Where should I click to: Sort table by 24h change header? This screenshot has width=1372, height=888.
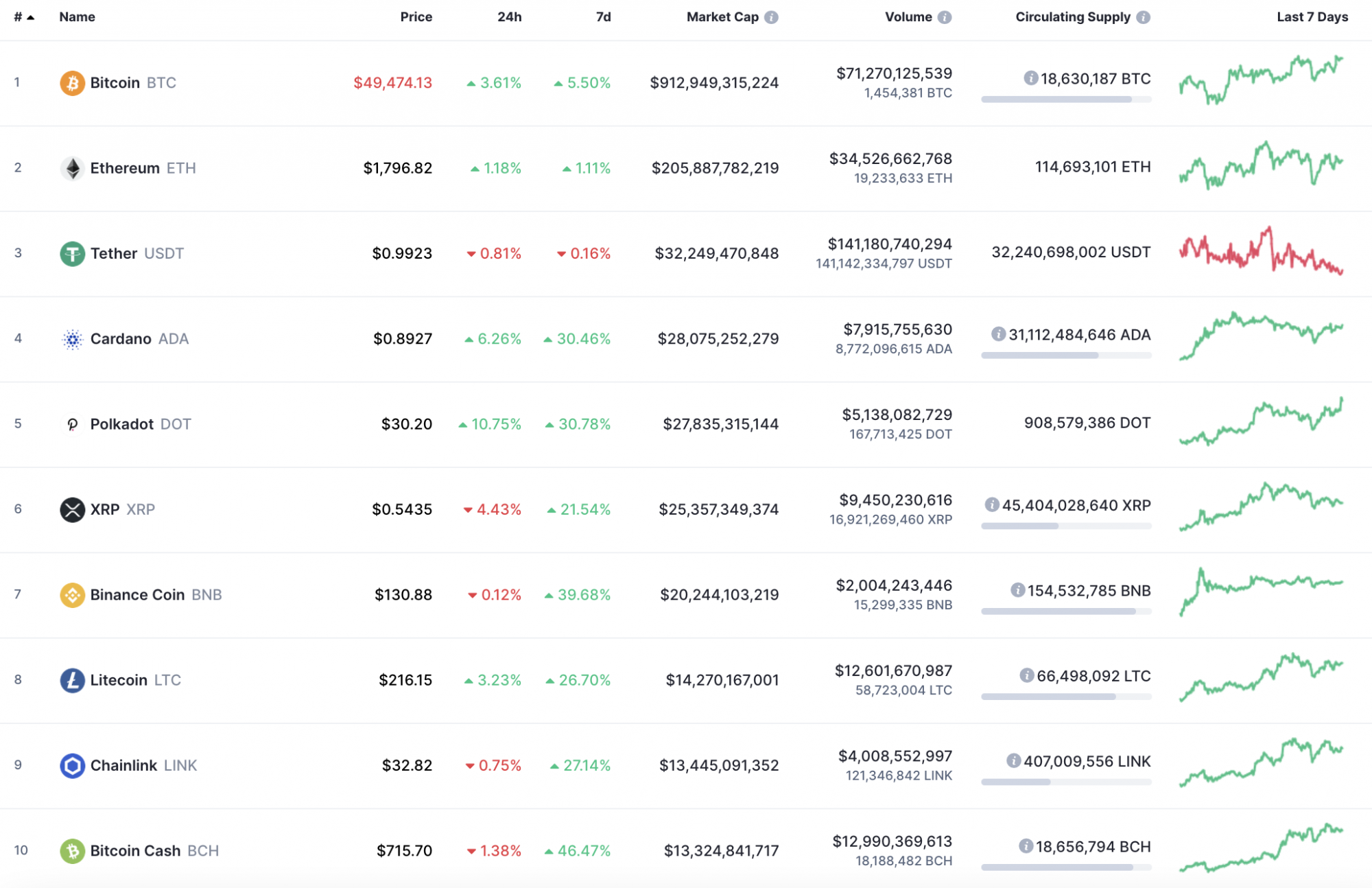click(509, 17)
